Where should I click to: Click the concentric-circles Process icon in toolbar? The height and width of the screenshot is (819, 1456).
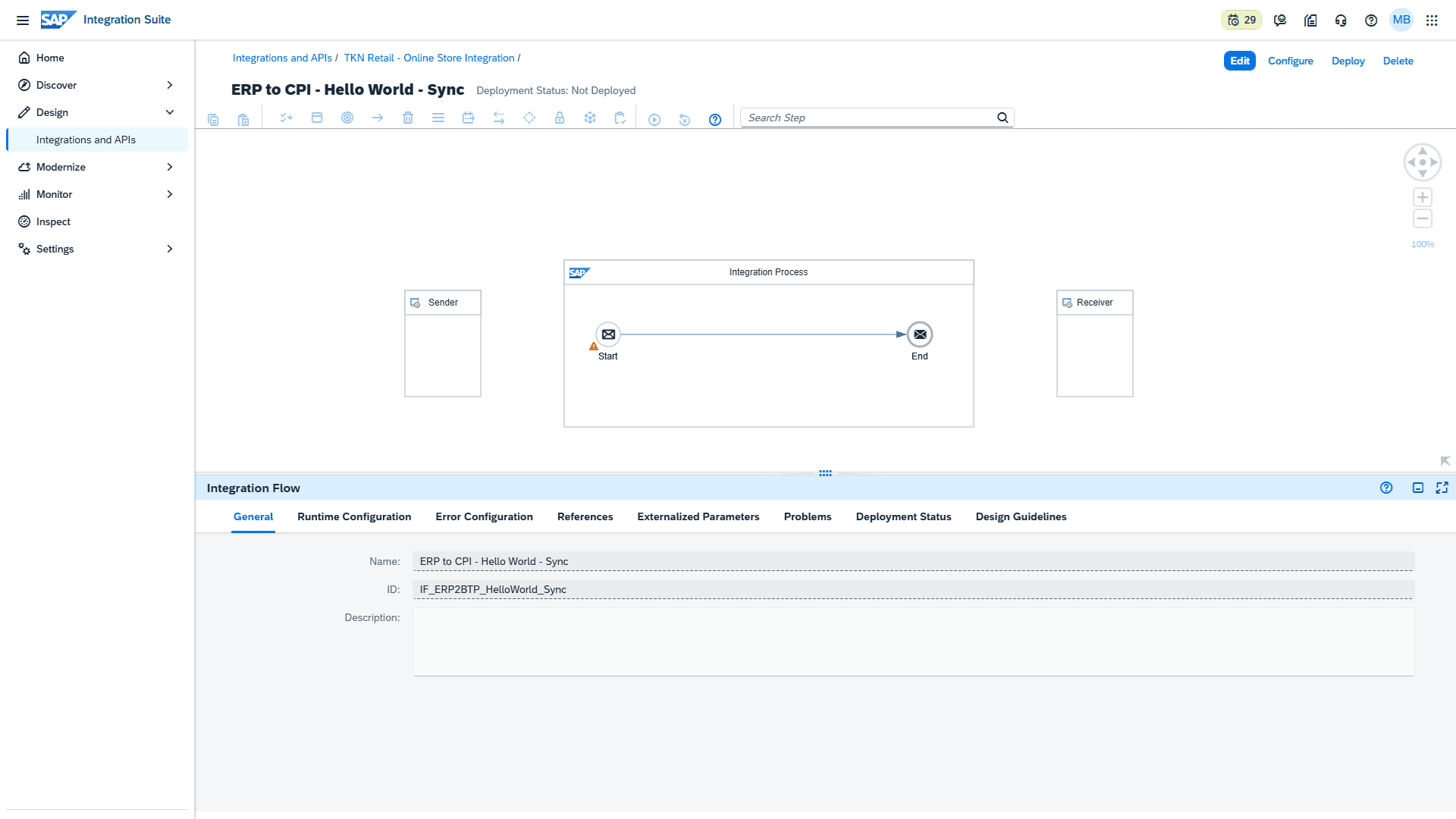click(347, 118)
